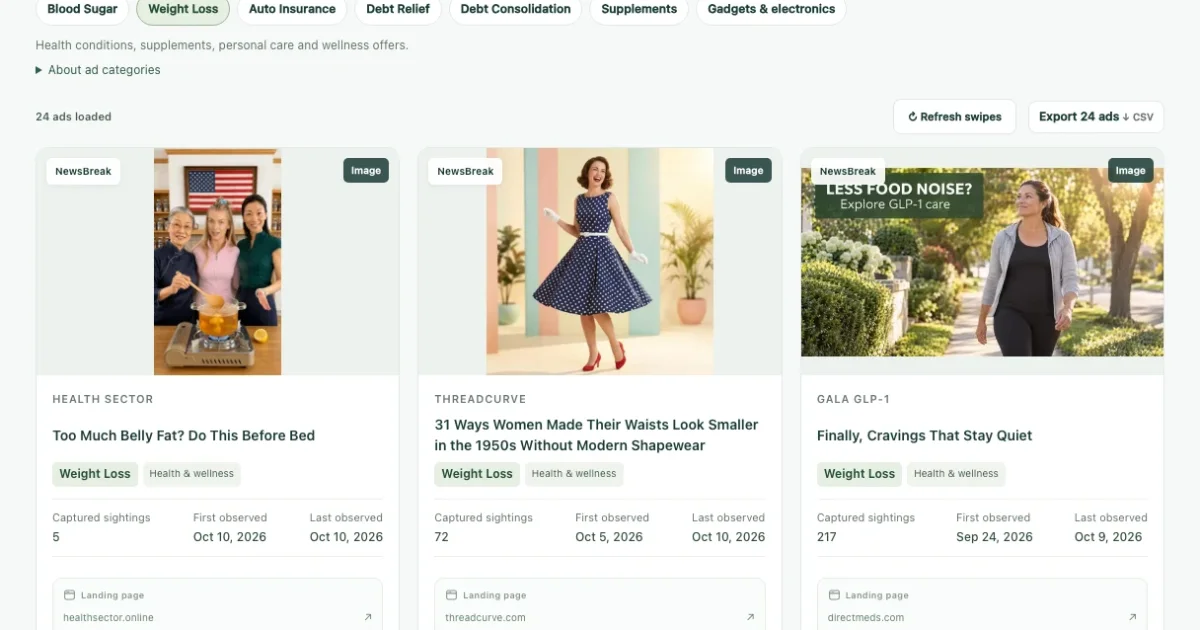The image size is (1200, 630).
Task: Click the Weight Loss tag on the Health Sector card
Action: point(95,474)
